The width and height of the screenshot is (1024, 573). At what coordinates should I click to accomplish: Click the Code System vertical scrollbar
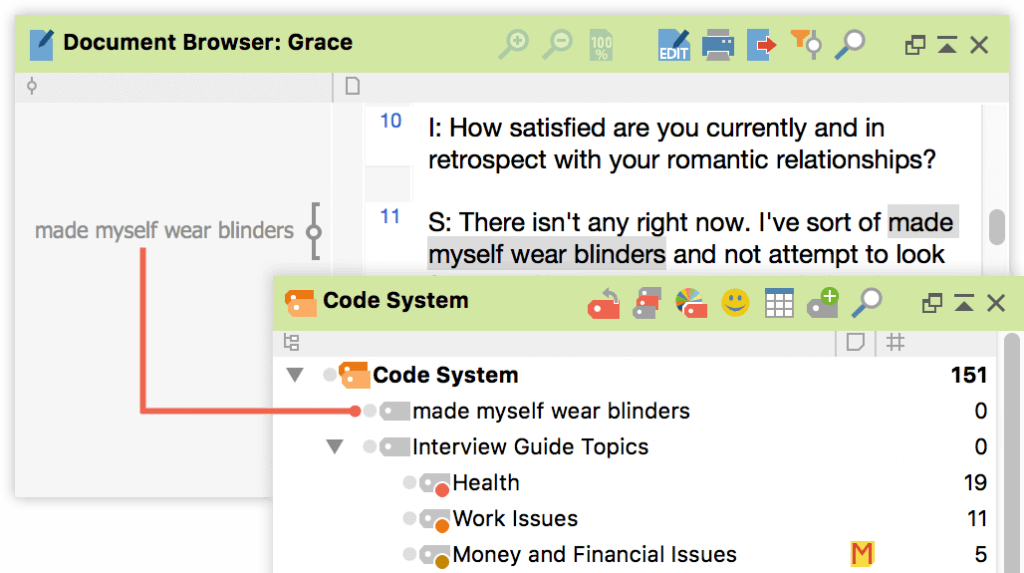tap(1011, 451)
